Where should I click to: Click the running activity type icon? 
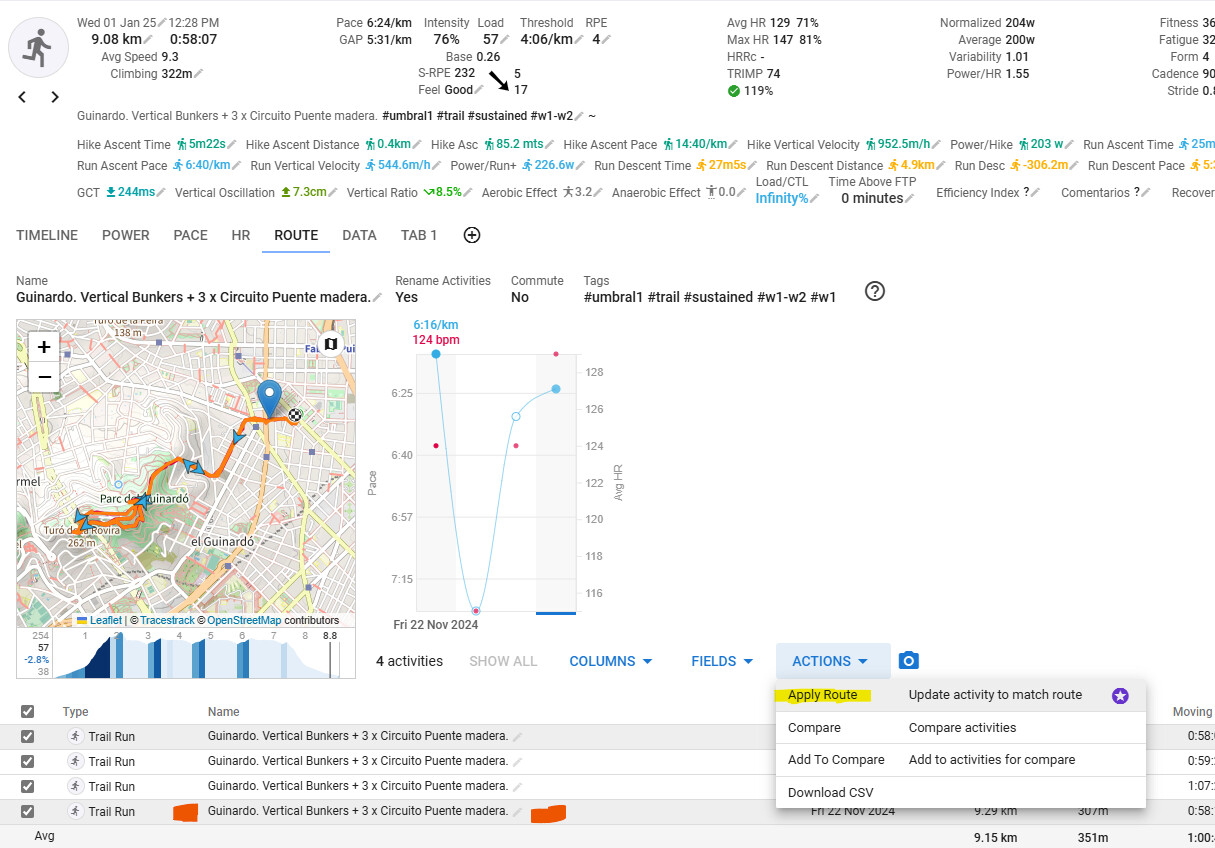coord(38,47)
